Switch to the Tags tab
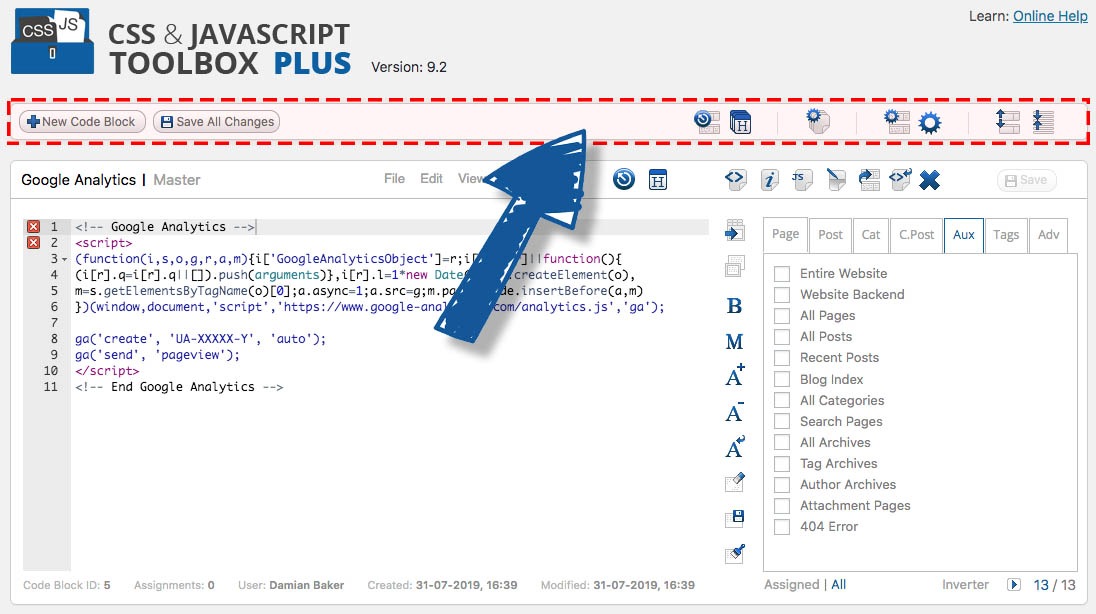 1005,235
